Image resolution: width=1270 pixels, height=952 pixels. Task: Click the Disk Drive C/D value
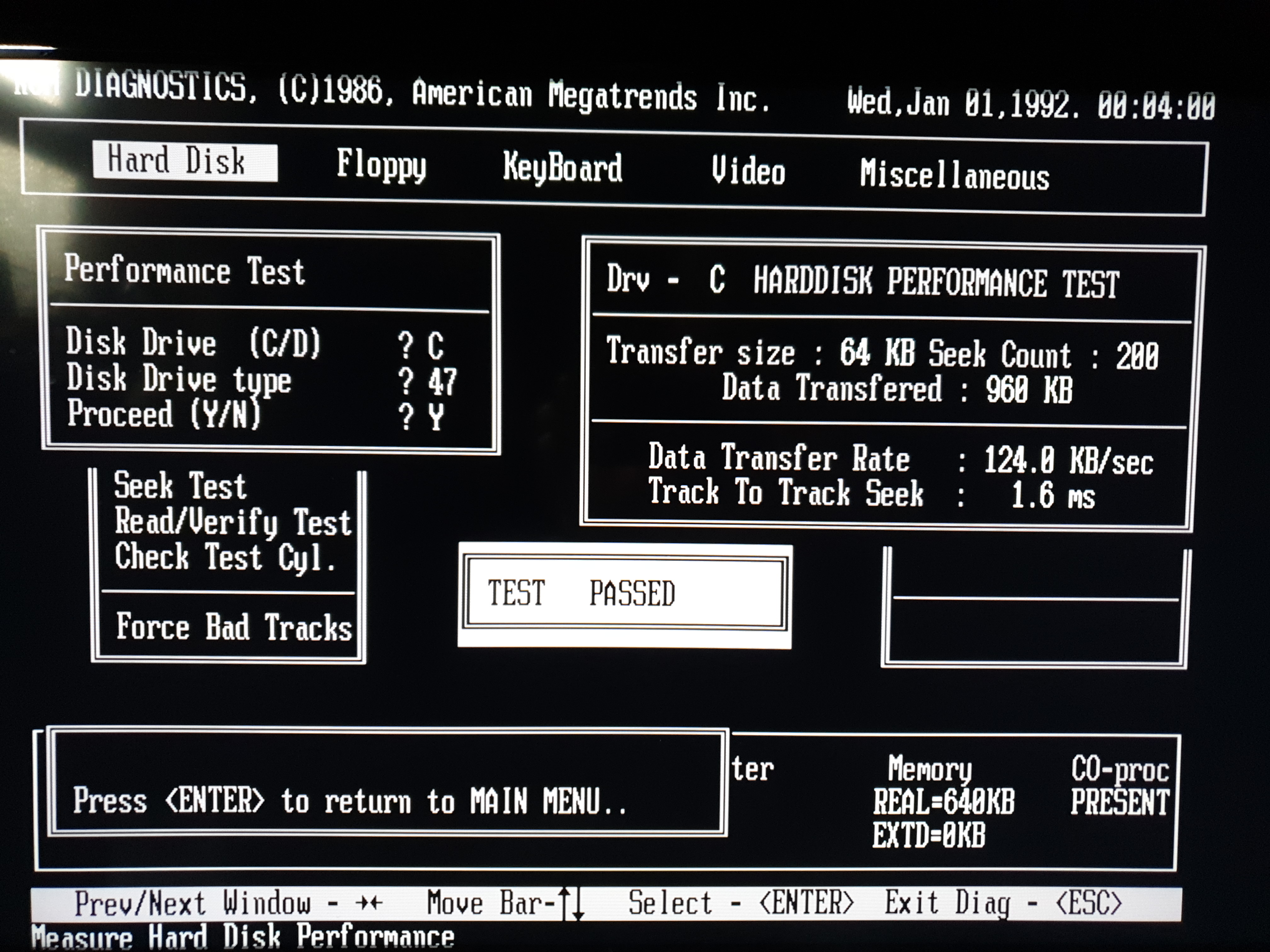coord(435,346)
